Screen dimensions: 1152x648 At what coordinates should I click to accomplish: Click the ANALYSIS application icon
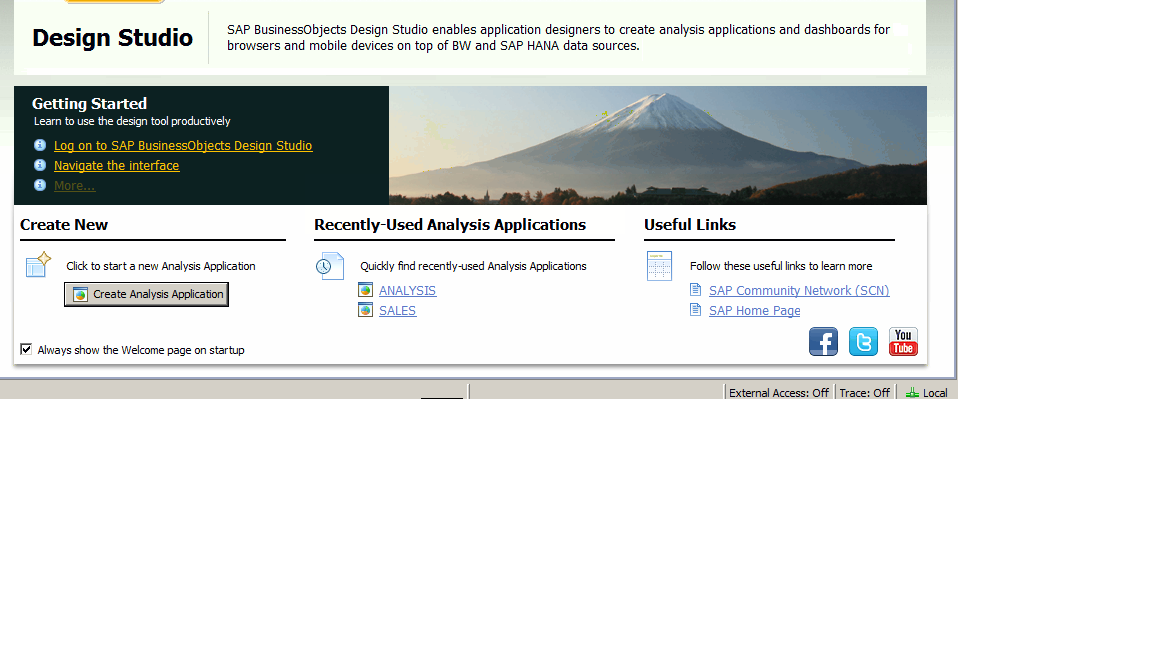(365, 290)
